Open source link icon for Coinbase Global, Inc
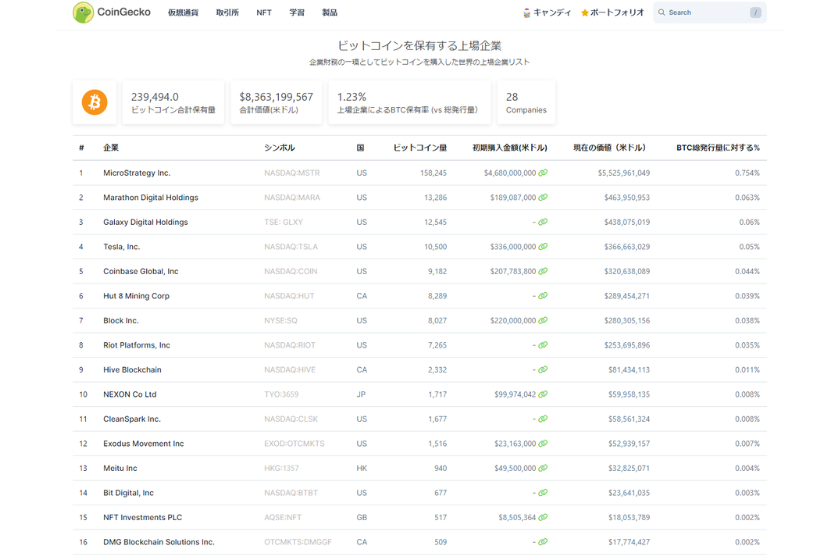This screenshot has width=840, height=560. [x=543, y=272]
